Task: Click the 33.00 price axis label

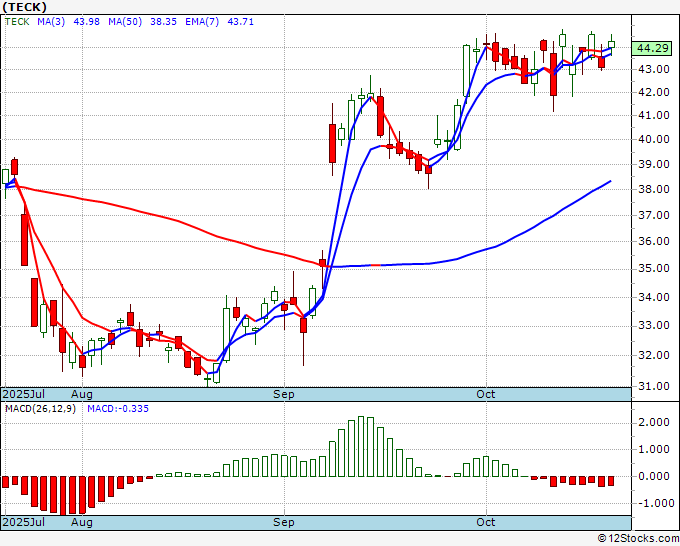Action: pos(654,326)
